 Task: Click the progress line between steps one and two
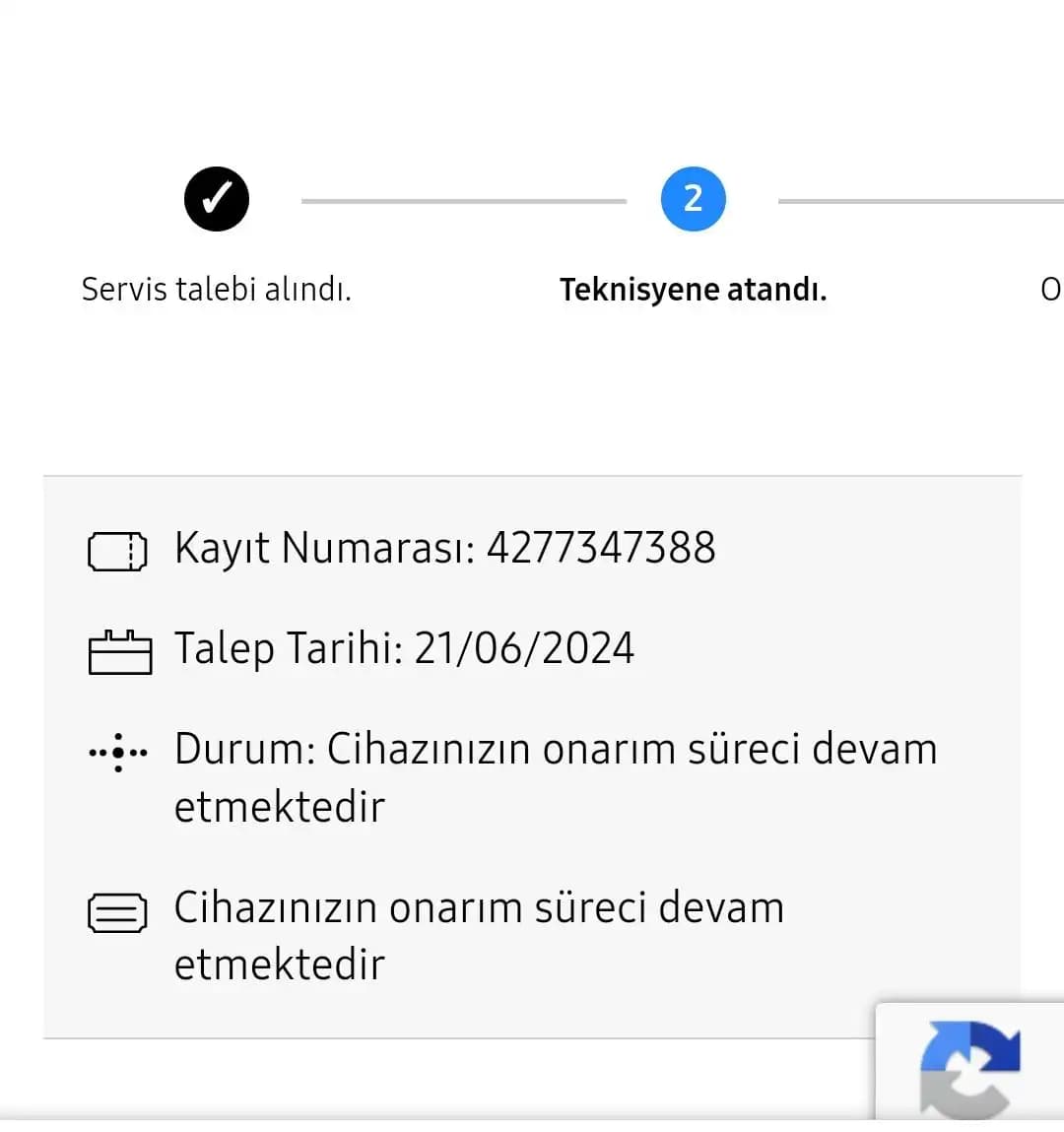coord(463,201)
